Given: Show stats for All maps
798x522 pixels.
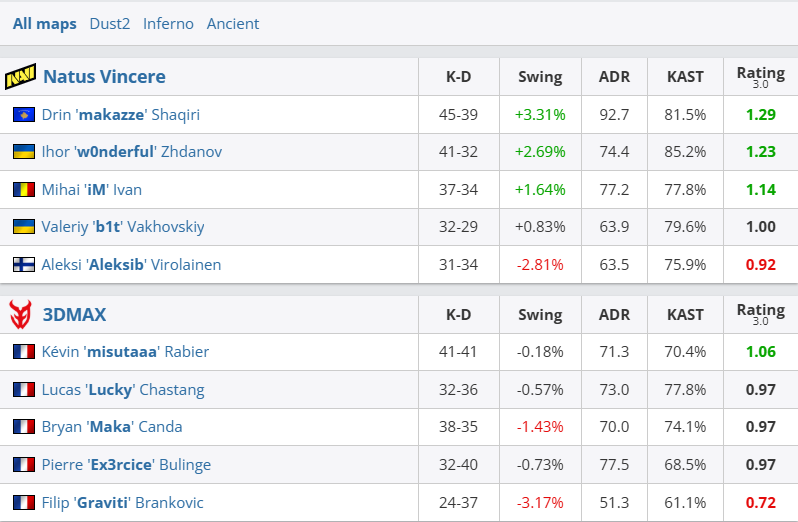Looking at the screenshot, I should [45, 24].
